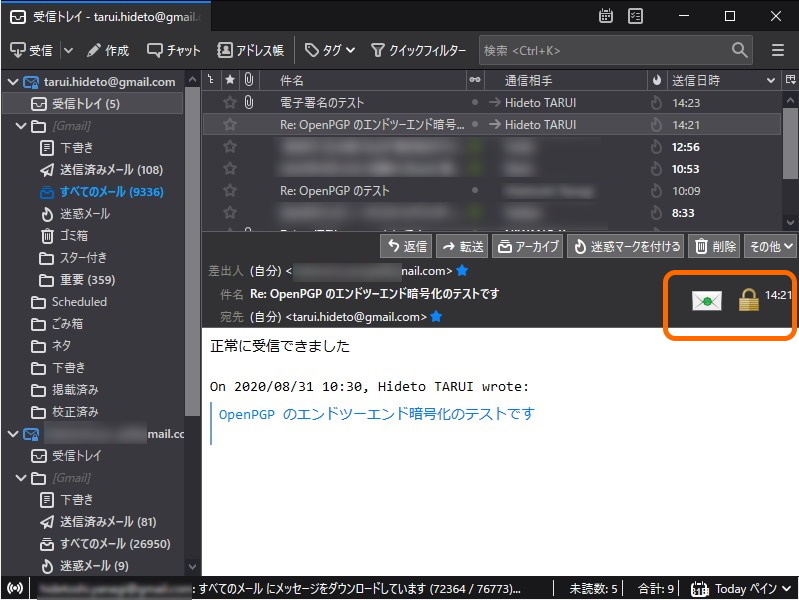
Task: Open 迷惑メール (9) folder
Action: (x=85, y=566)
